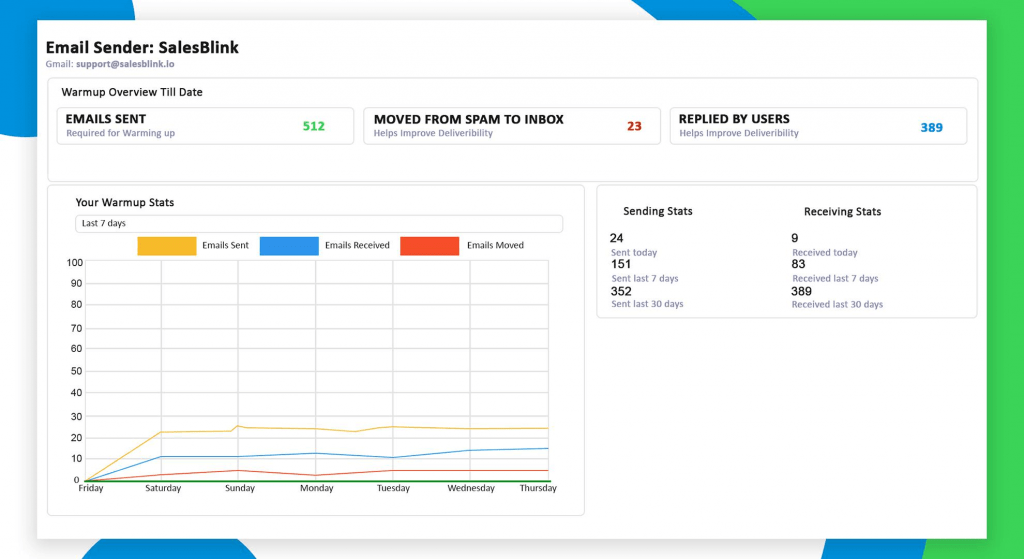The height and width of the screenshot is (559, 1024).
Task: Click the 352 sent last 30 days value
Action: (x=621, y=291)
